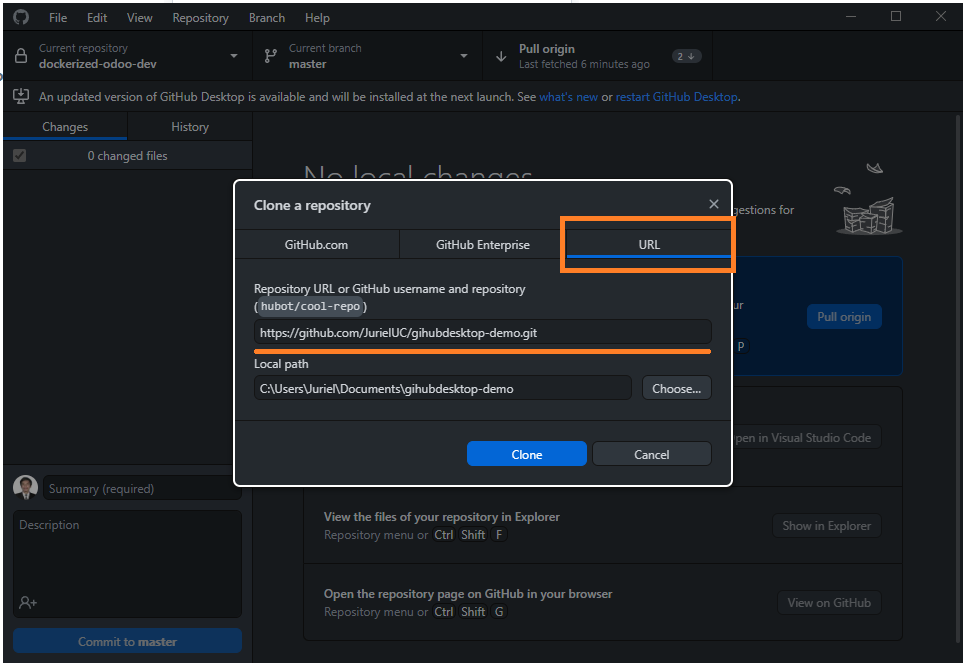Open the what's new link
The image size is (965, 667).
(x=568, y=97)
